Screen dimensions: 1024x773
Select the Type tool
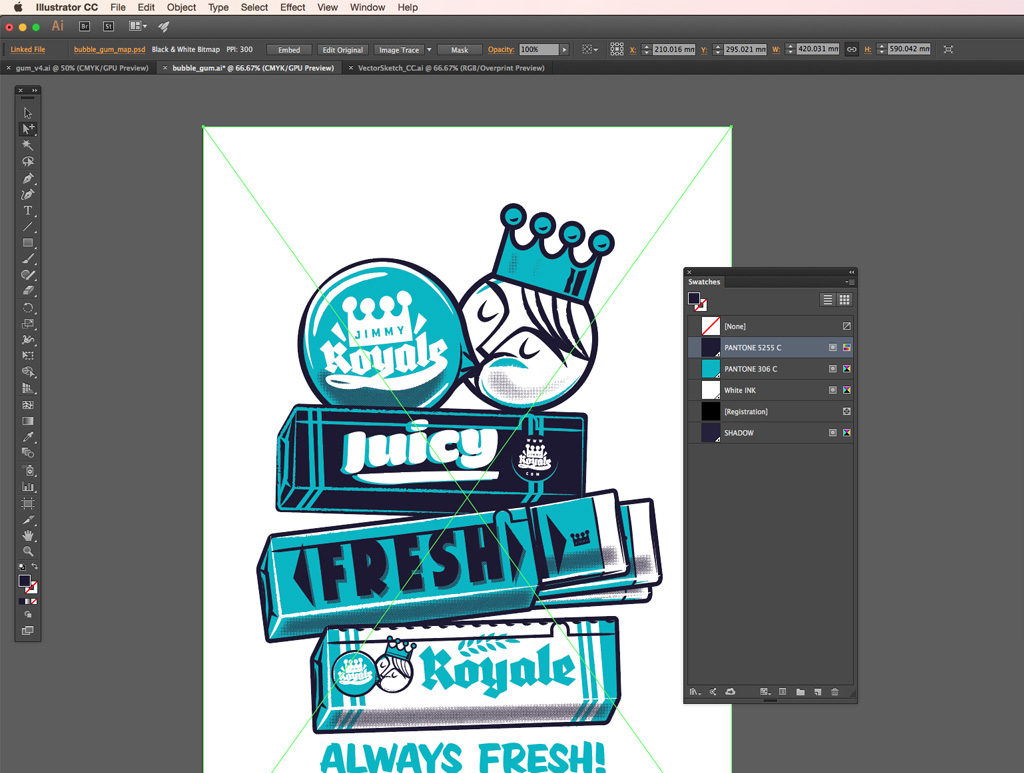28,210
